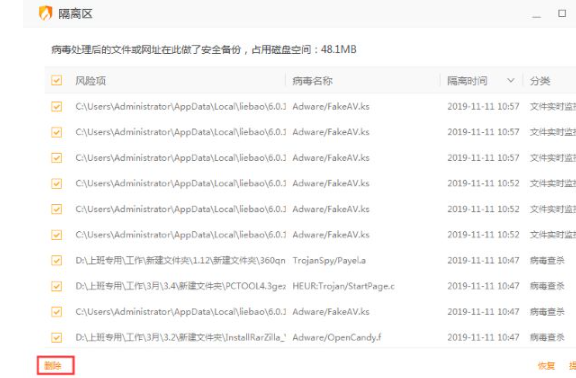Click the path ending with 360qn
The width and height of the screenshot is (576, 378).
(x=180, y=260)
